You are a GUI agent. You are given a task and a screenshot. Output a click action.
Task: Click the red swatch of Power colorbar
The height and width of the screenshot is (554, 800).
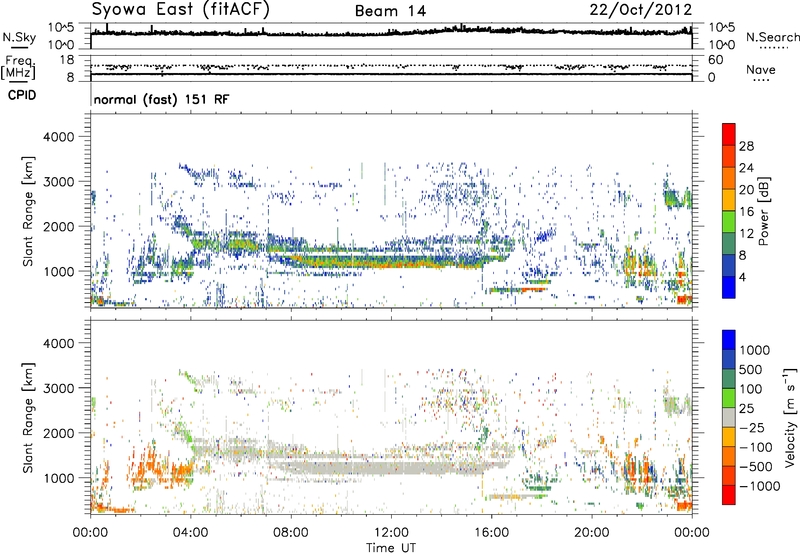click(729, 134)
